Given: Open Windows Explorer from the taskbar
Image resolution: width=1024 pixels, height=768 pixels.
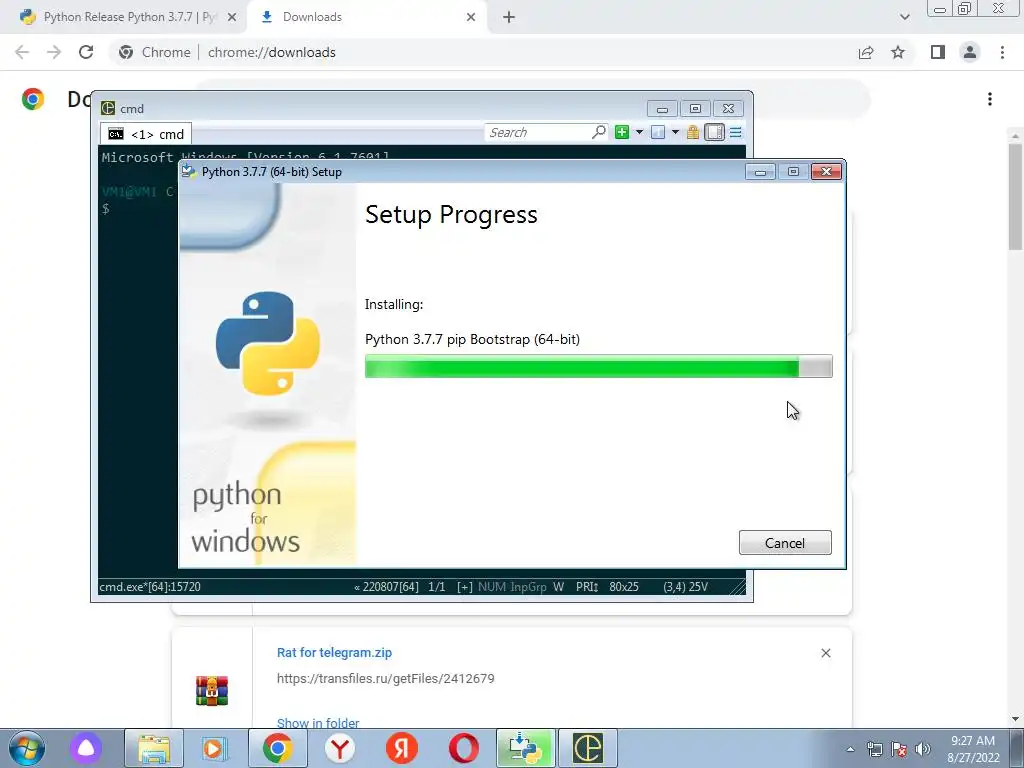Looking at the screenshot, I should 153,748.
